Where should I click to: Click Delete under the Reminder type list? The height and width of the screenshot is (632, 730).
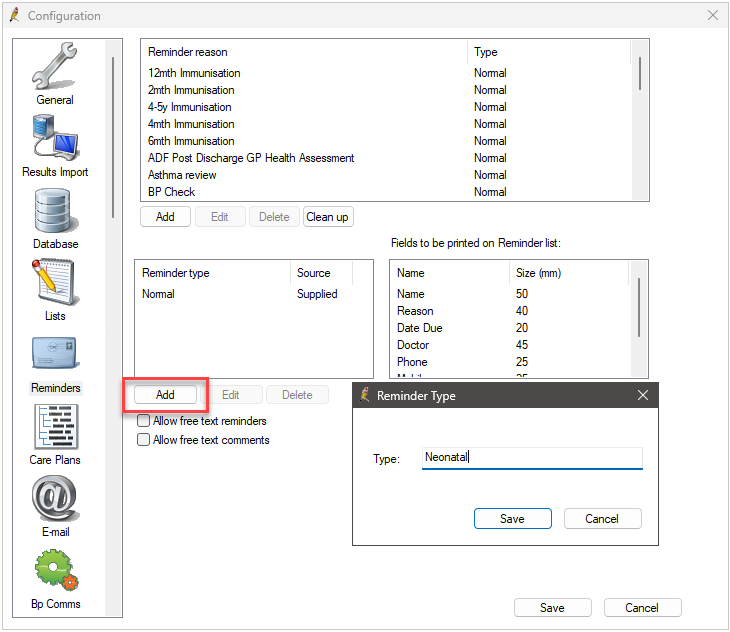click(x=297, y=395)
